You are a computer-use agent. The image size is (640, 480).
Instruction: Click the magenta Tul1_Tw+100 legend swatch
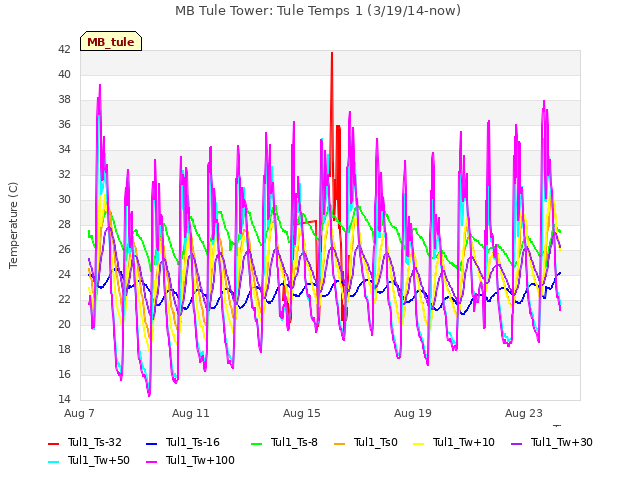click(x=151, y=462)
